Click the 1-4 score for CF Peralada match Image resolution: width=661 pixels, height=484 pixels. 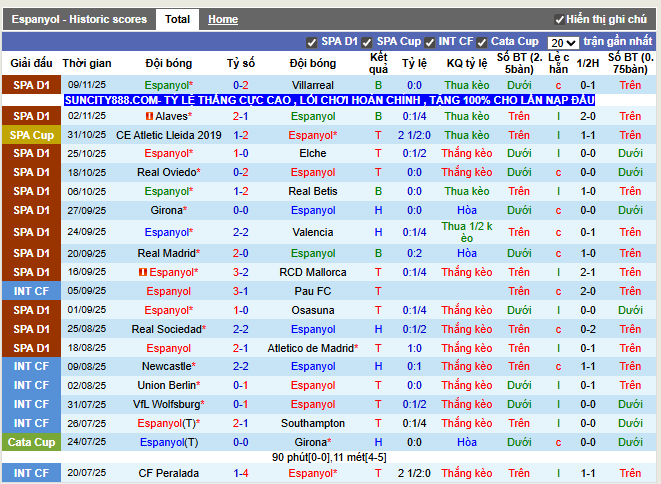tap(241, 473)
